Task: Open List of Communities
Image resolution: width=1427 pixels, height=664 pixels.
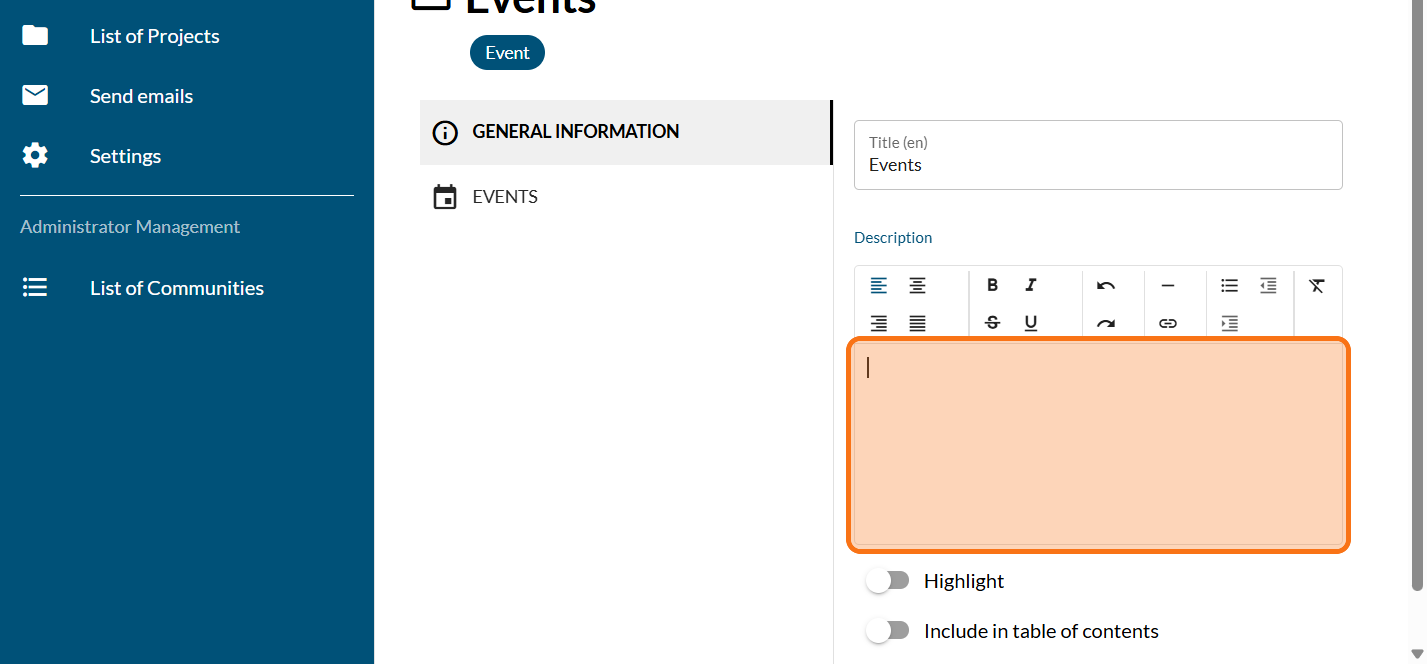Action: click(176, 288)
